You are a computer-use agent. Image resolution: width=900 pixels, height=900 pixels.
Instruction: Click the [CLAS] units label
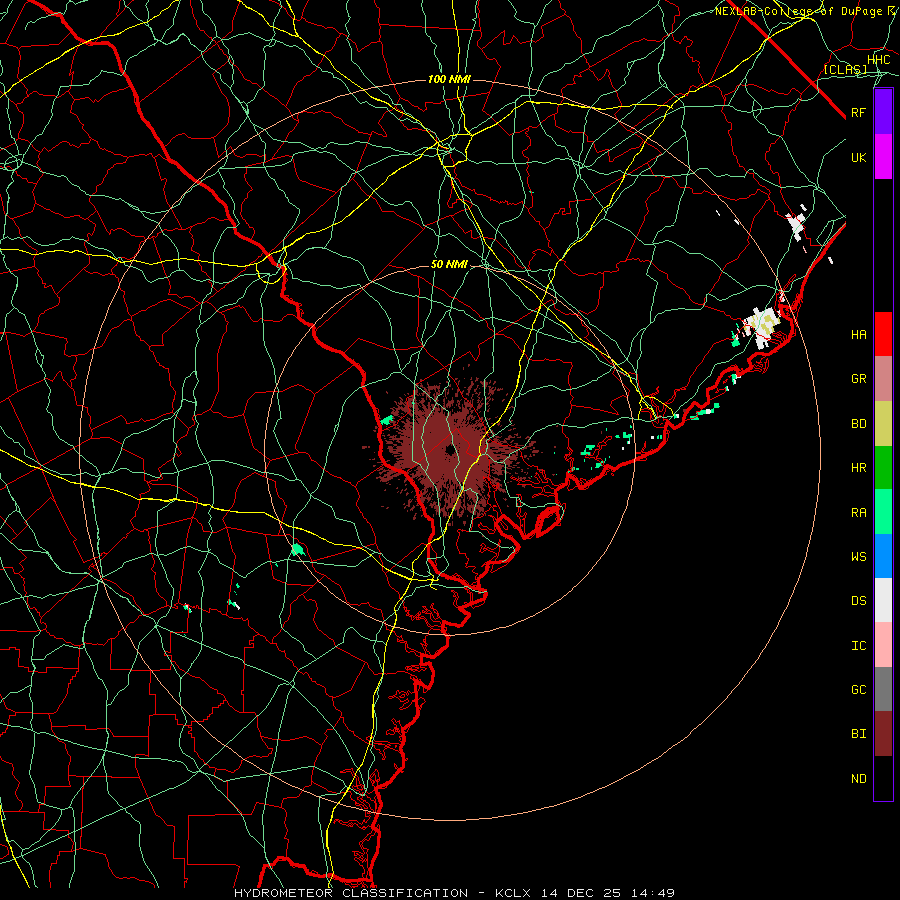(x=845, y=69)
